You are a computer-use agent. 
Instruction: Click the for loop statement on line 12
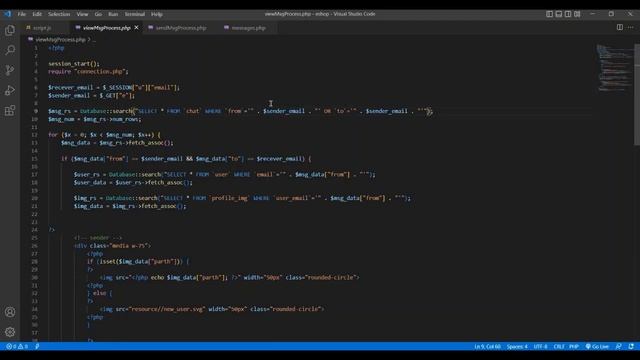(104, 135)
